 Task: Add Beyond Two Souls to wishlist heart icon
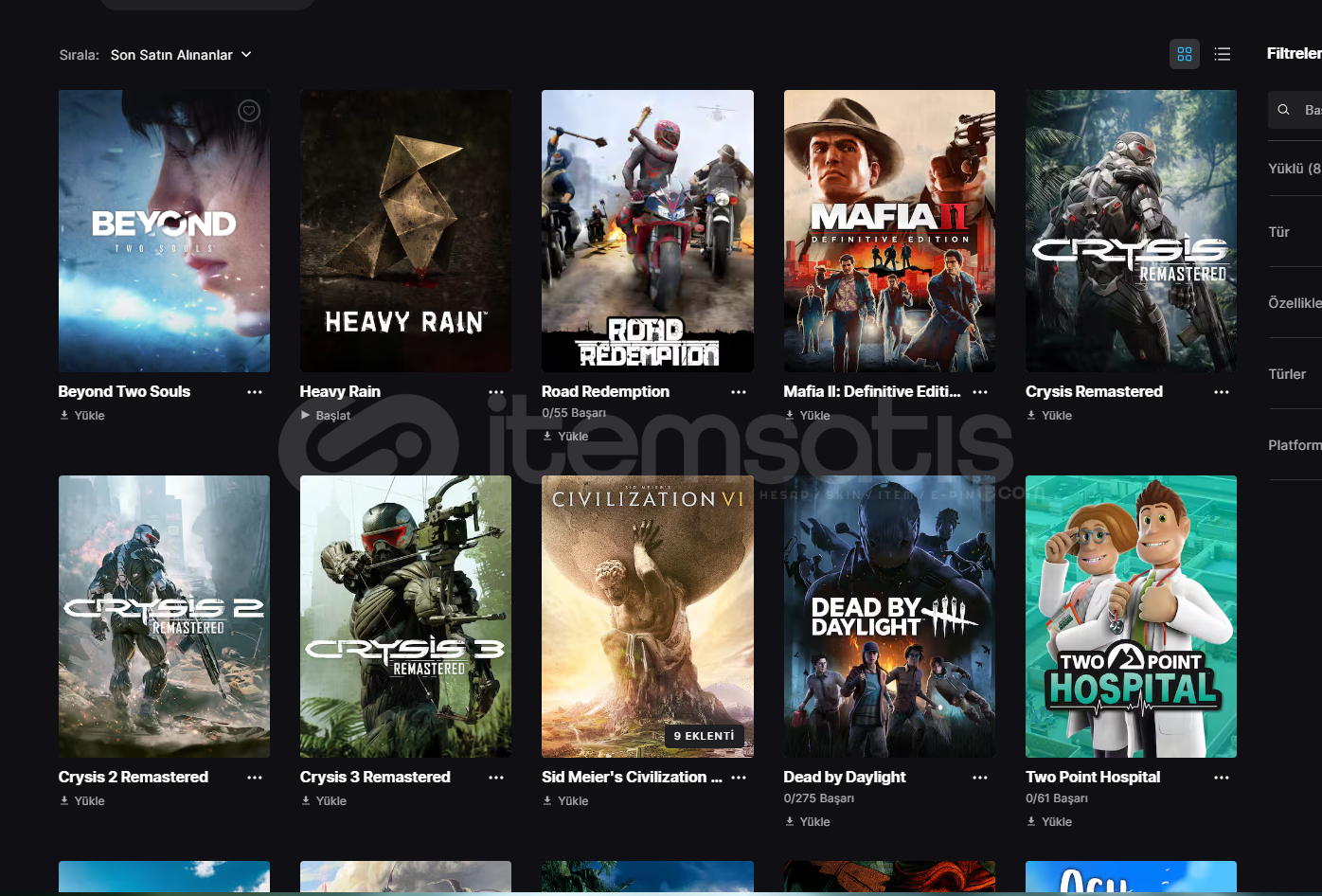[249, 111]
